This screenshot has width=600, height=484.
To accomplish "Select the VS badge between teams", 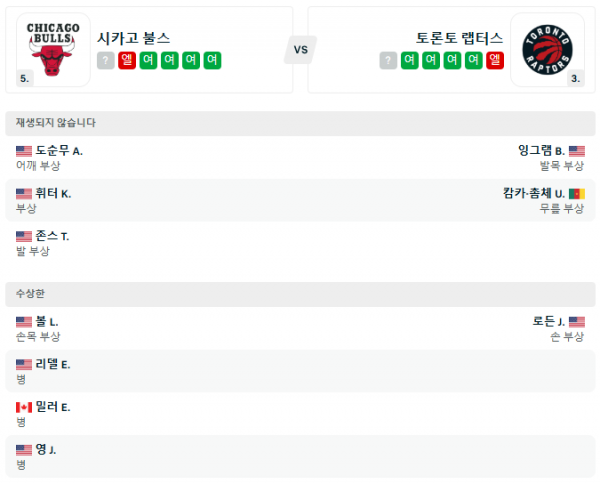I will [x=300, y=49].
